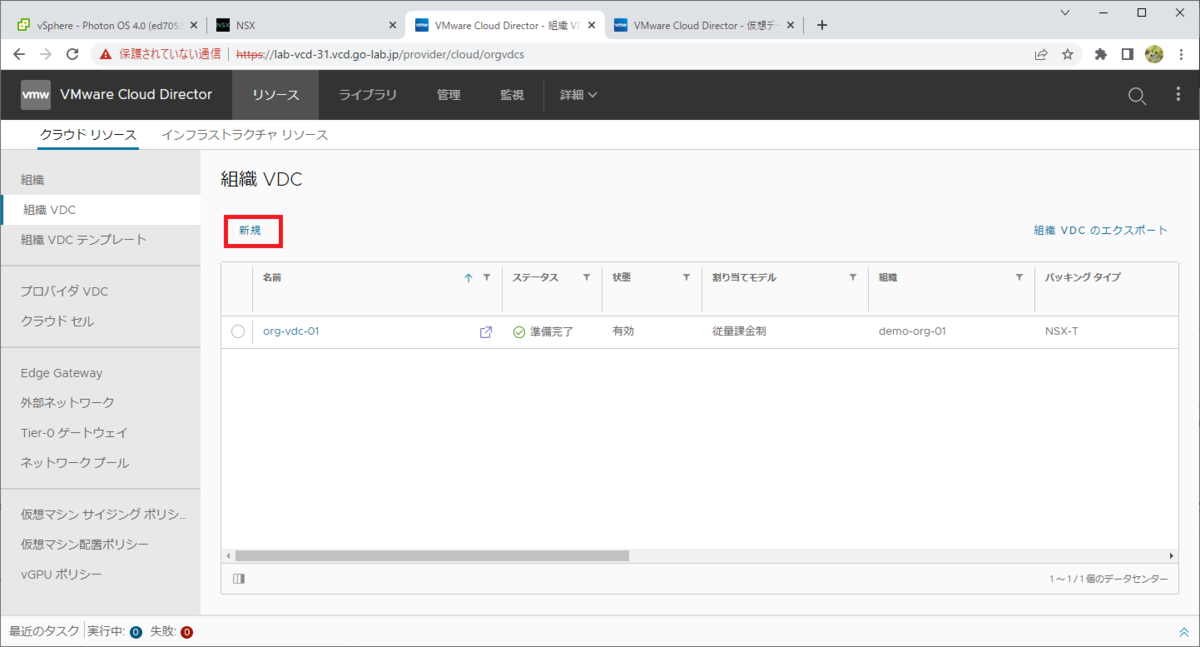Click the horizontal table scrollbar thumb
1200x647 pixels.
point(432,555)
